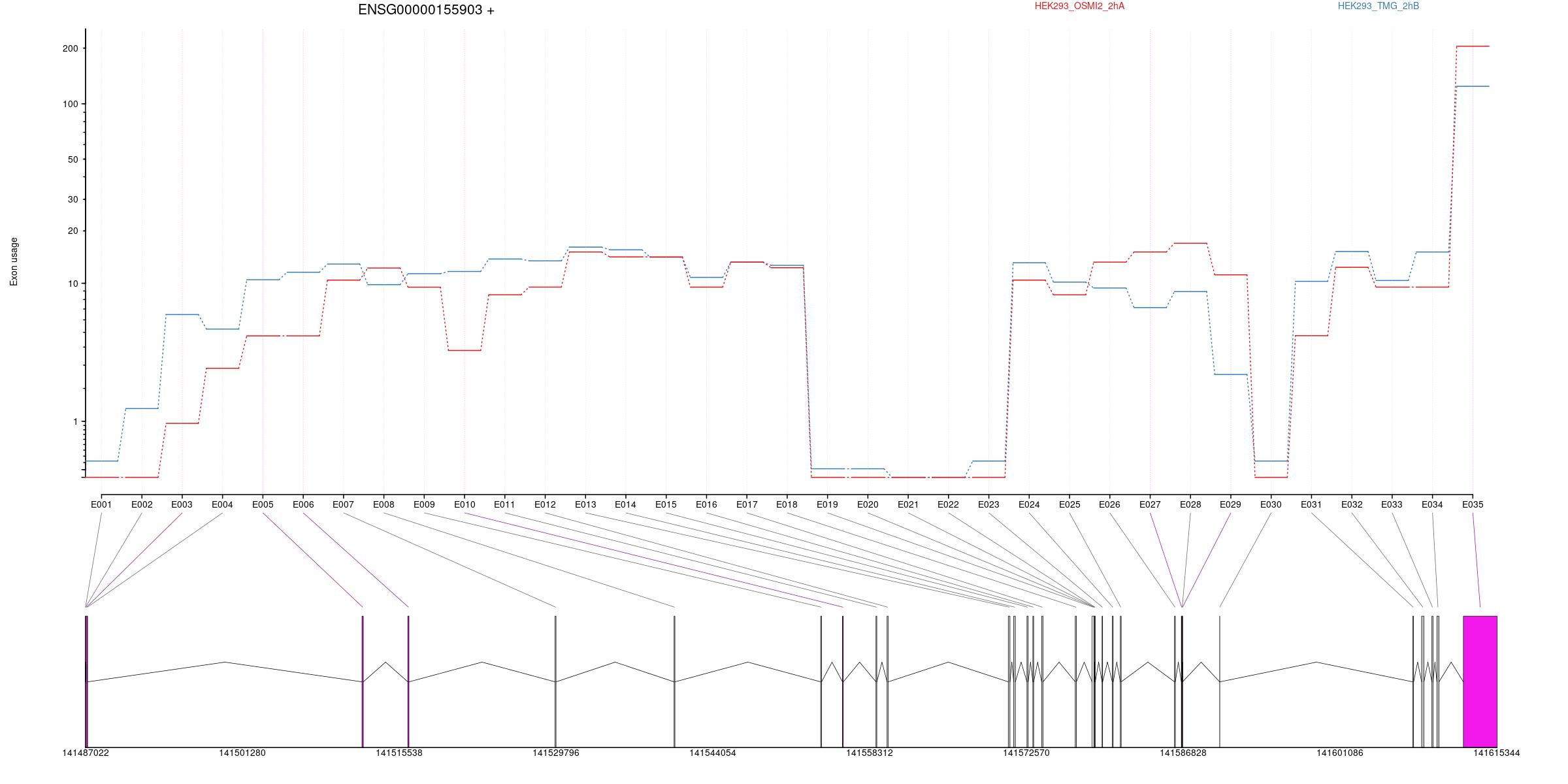
Task: Click the blue E035 usage line segment
Action: [x=1473, y=86]
